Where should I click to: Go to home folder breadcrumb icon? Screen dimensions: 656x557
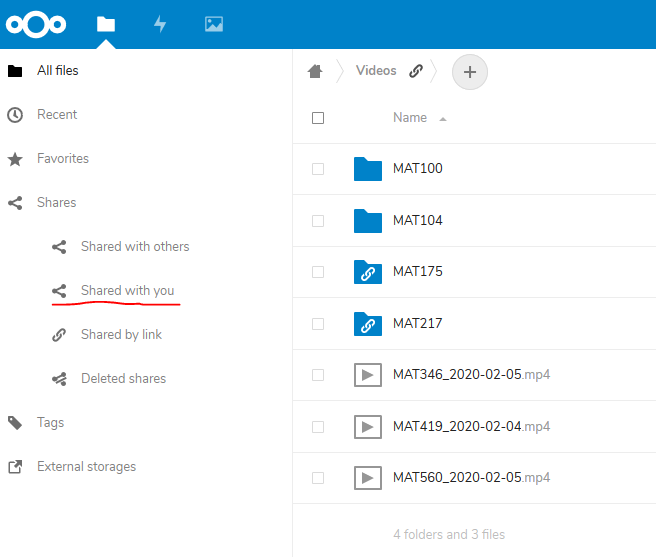point(316,71)
